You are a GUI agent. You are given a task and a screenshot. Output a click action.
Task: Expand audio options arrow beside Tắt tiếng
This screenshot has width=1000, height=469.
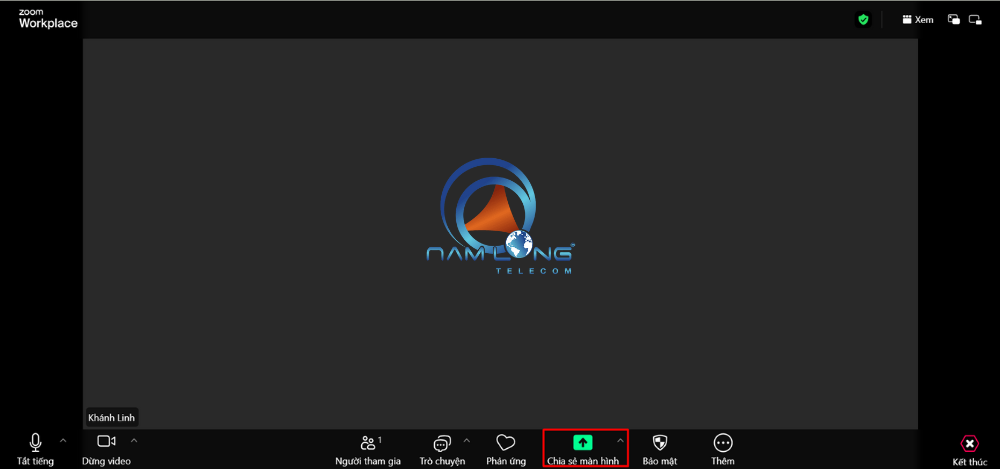[x=63, y=440]
